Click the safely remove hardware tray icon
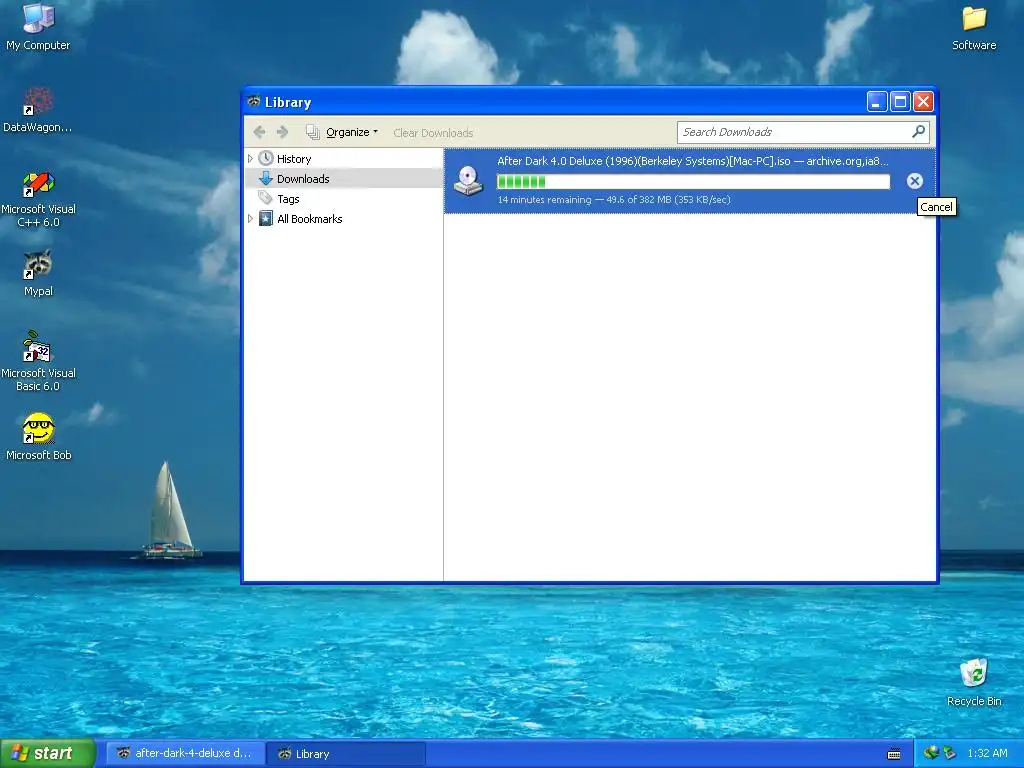Image resolution: width=1024 pixels, height=768 pixels. pyautogui.click(x=949, y=753)
